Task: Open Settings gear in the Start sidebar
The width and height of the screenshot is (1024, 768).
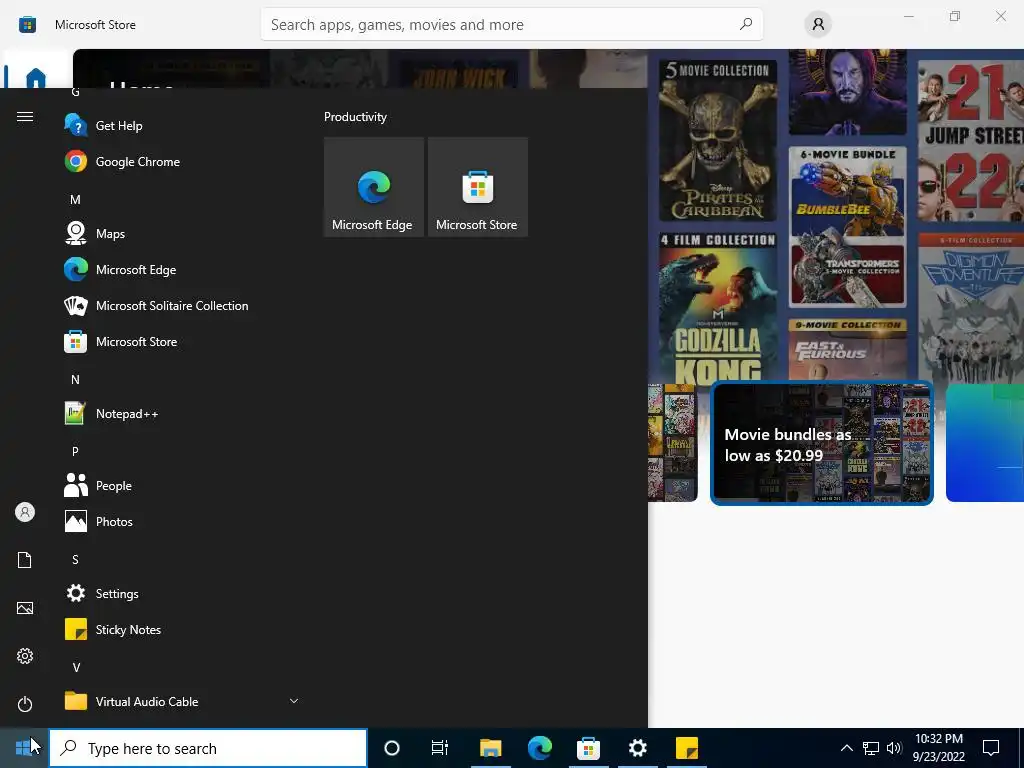Action: (x=25, y=656)
